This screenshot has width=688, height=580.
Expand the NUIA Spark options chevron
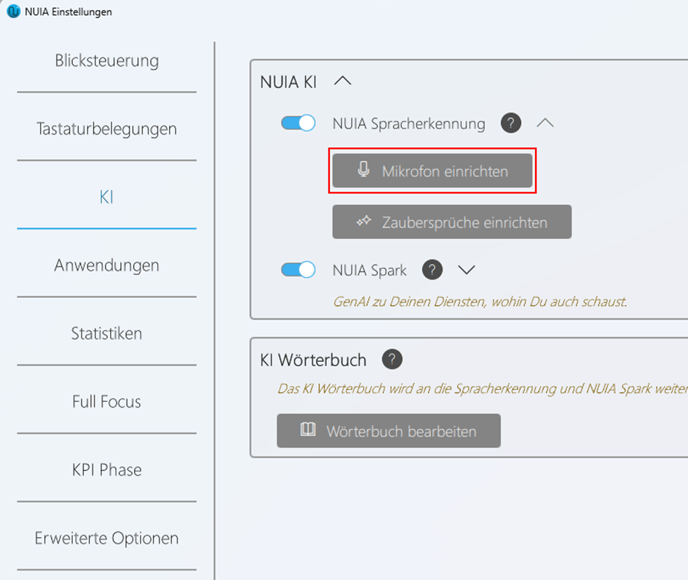tap(466, 269)
